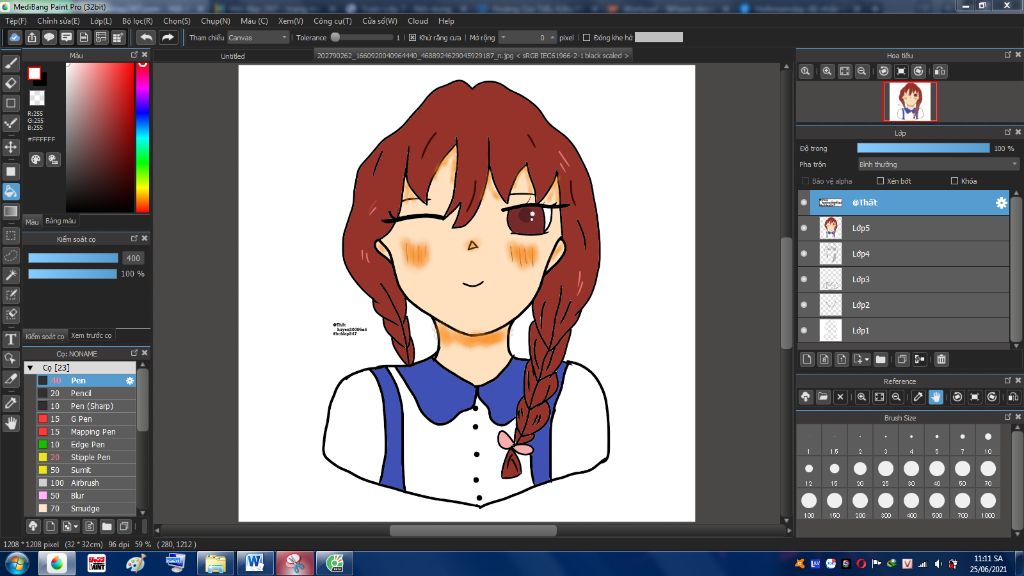Select the Magic Wand tool
The image size is (1024, 576).
pos(11,275)
